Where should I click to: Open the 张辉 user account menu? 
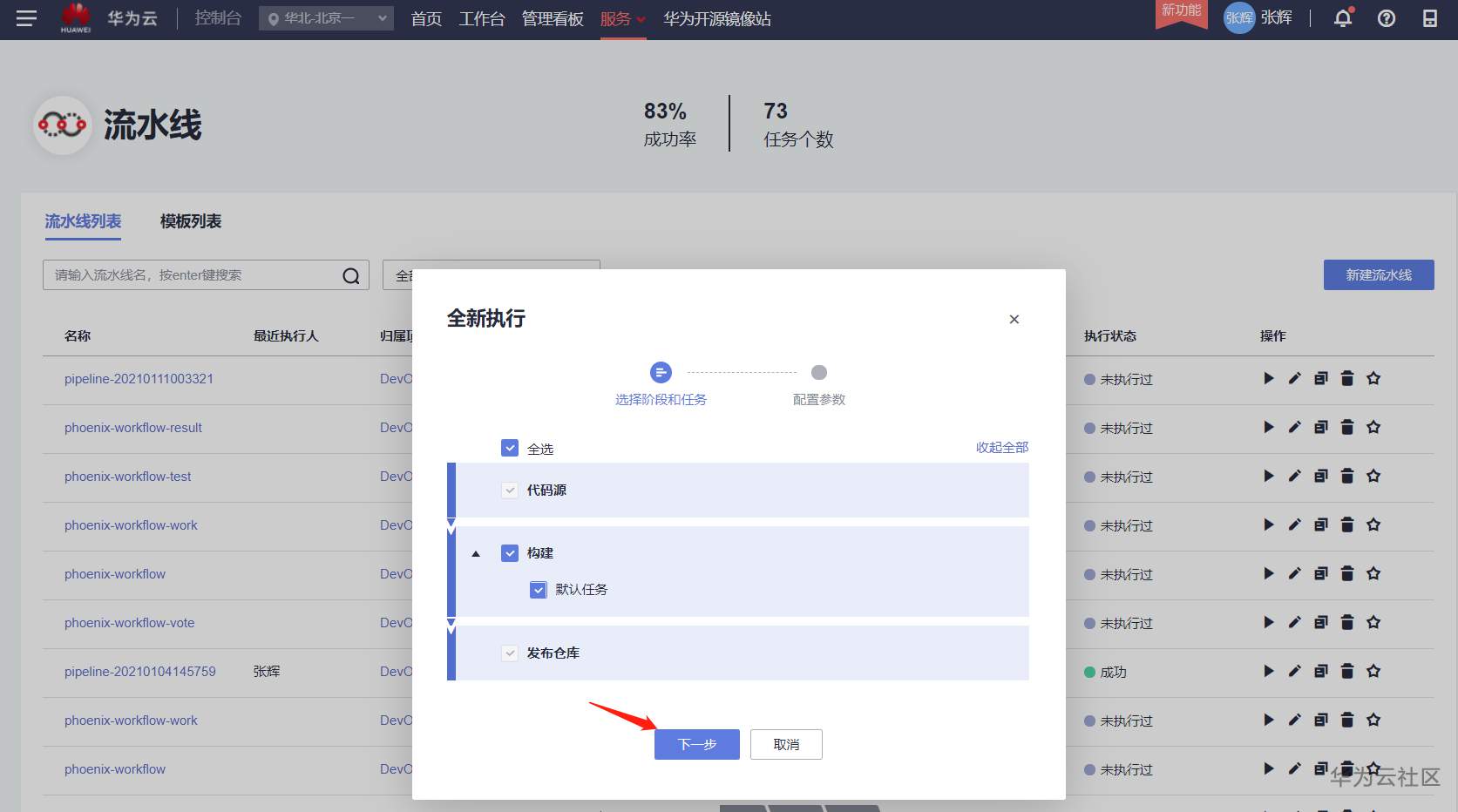[x=1258, y=17]
